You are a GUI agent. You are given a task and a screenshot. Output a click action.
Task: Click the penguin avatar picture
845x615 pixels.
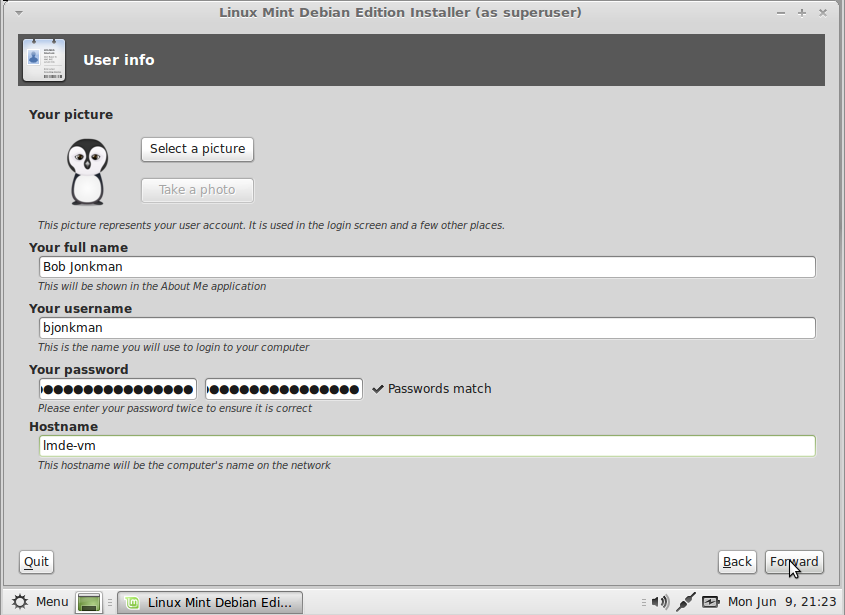(87, 171)
